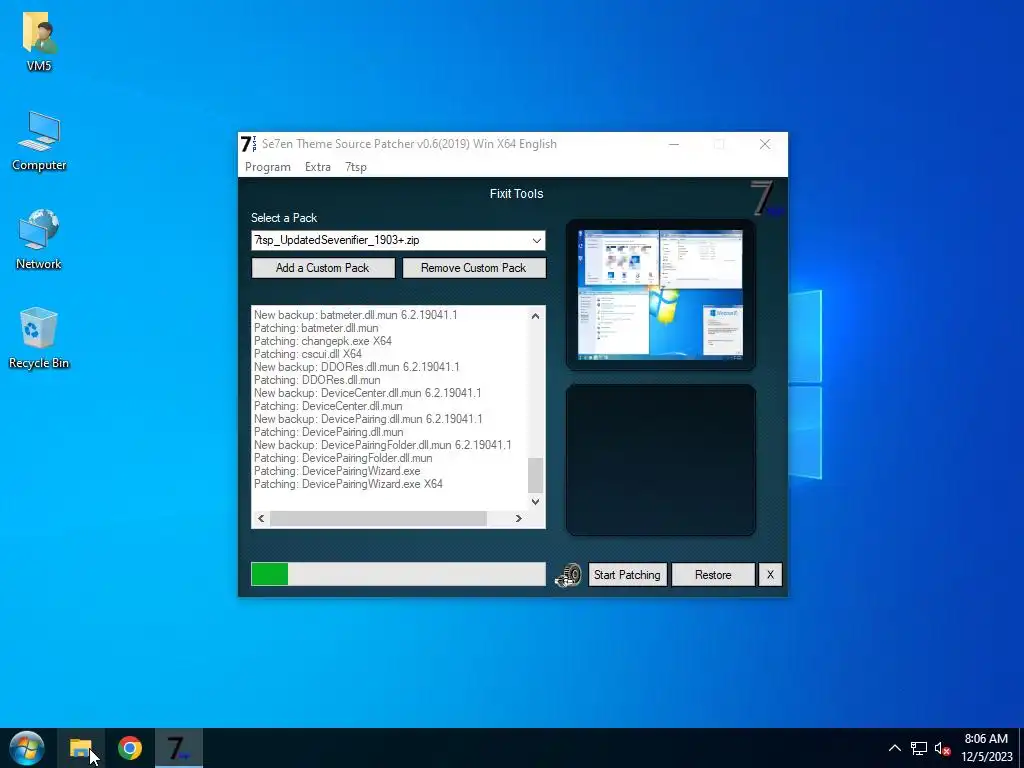Screen dimensions: 1024x768
Task: Click the log's vertical scrollbar thumb
Action: (x=536, y=475)
